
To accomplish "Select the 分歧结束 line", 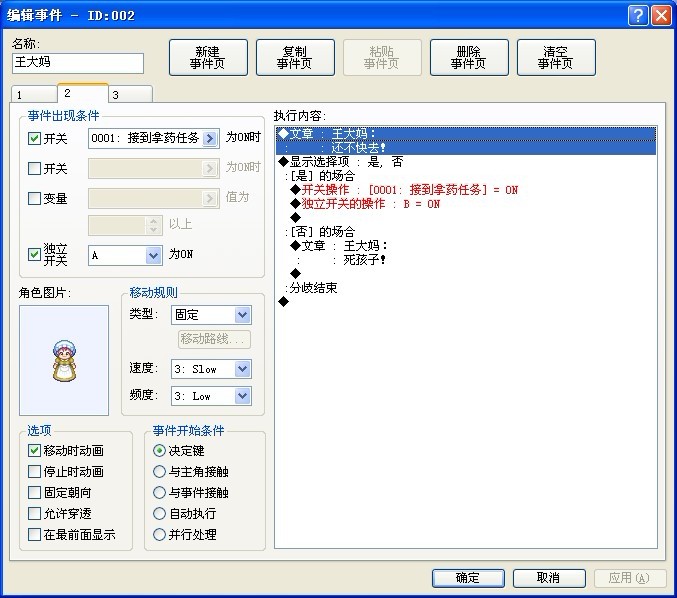I will (466, 288).
